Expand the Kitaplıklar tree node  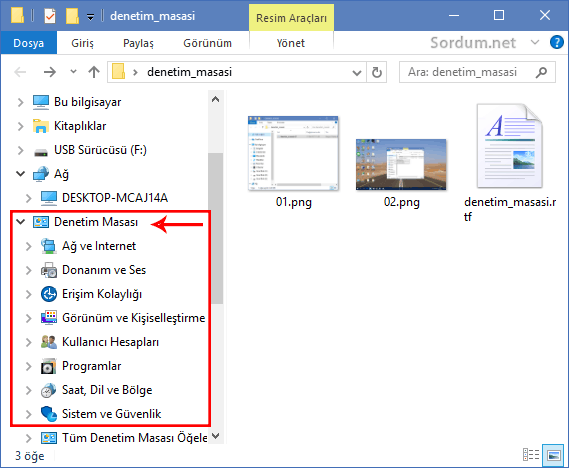20,126
